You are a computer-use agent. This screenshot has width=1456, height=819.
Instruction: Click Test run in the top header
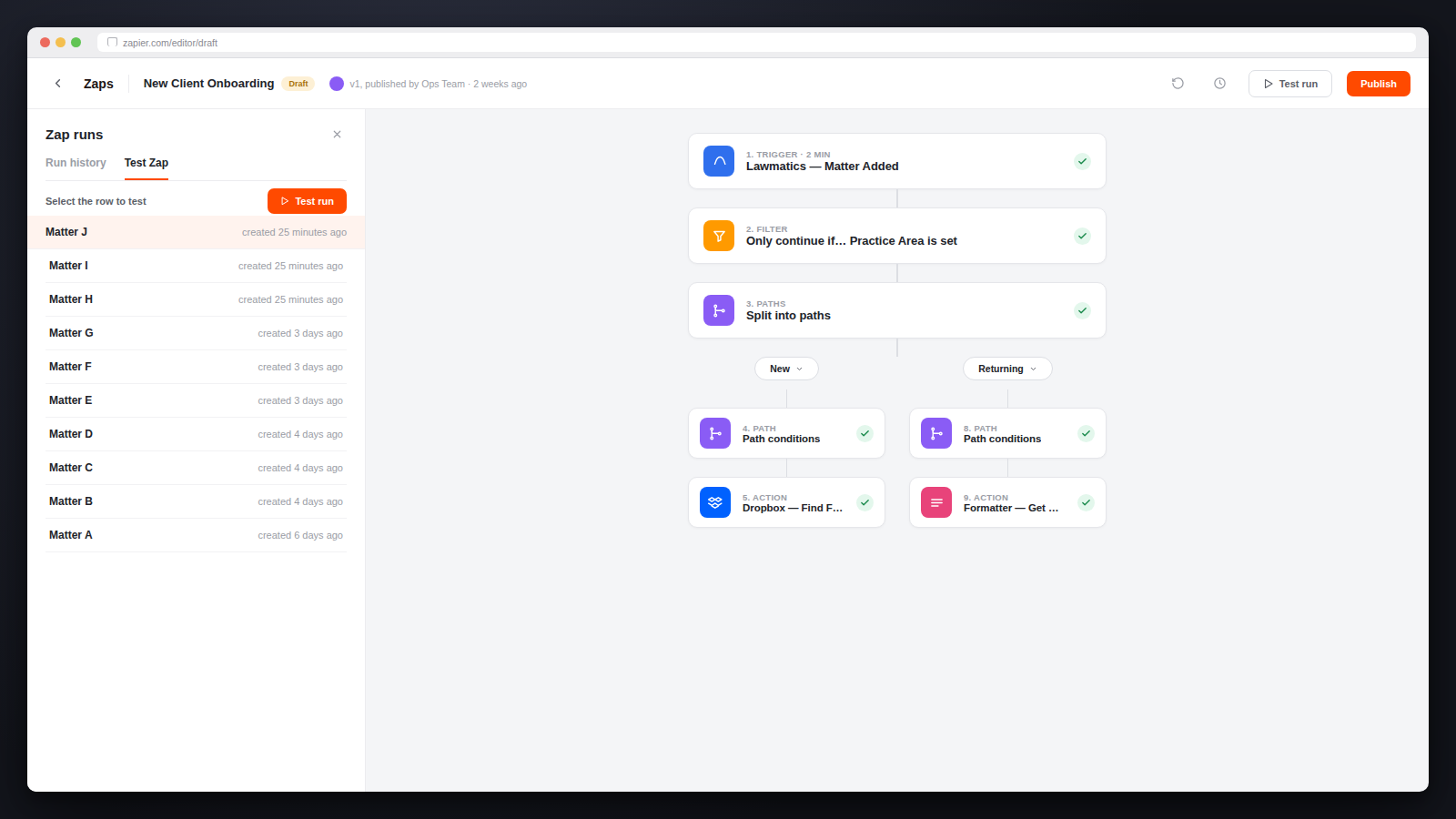pos(1290,84)
